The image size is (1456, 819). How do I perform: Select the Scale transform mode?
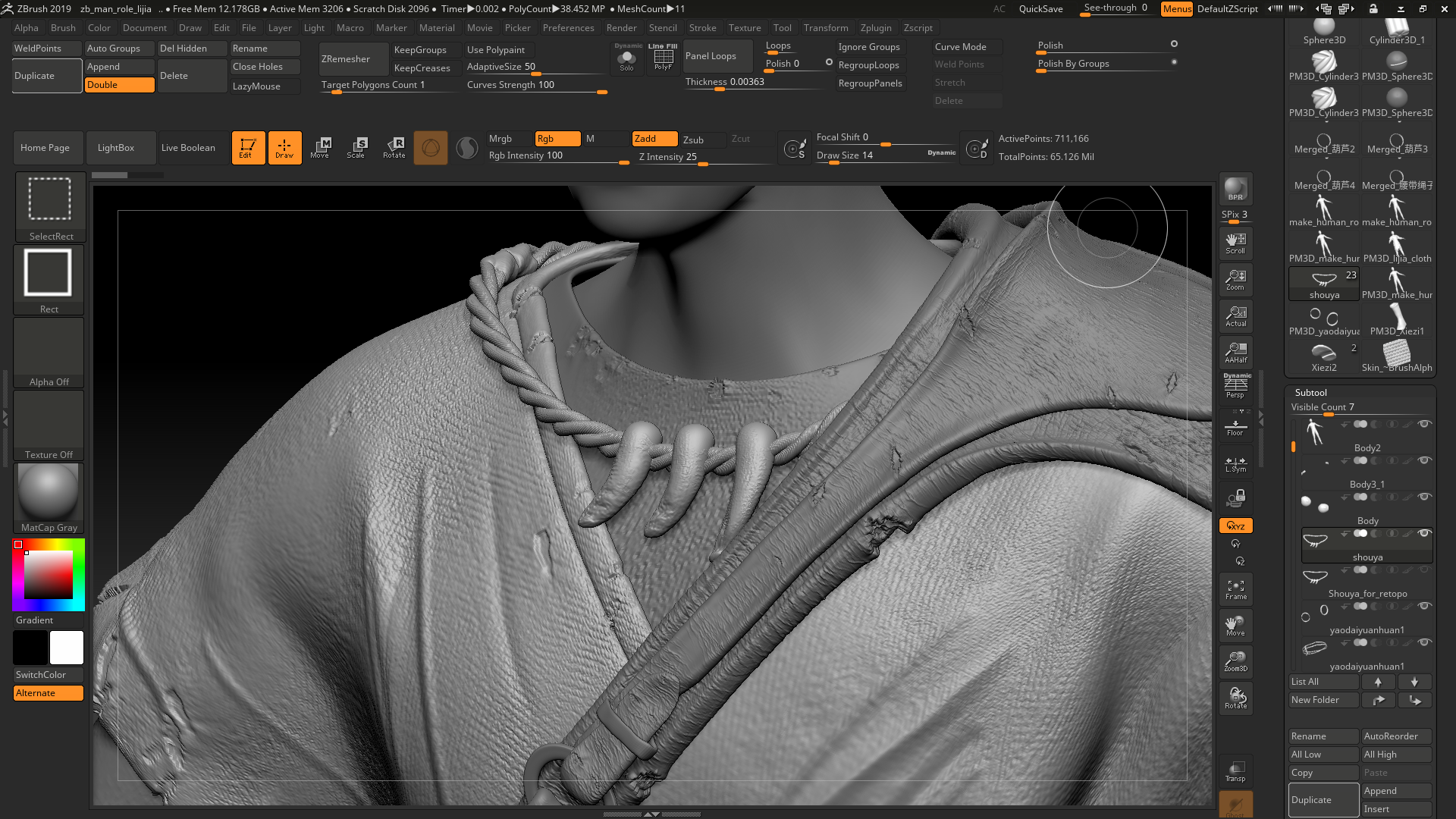pyautogui.click(x=356, y=147)
